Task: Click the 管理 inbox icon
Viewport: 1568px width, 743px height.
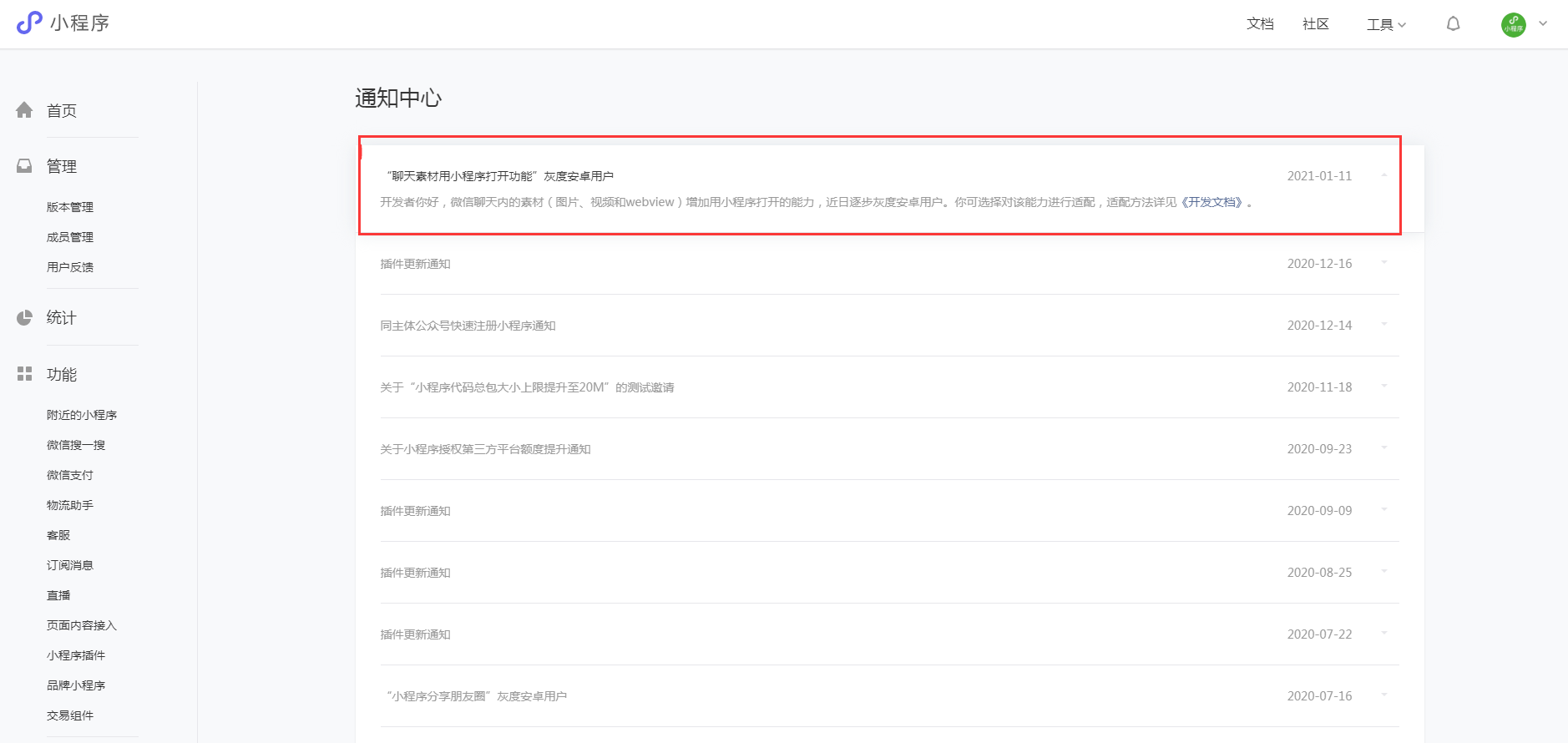Action: 24,166
